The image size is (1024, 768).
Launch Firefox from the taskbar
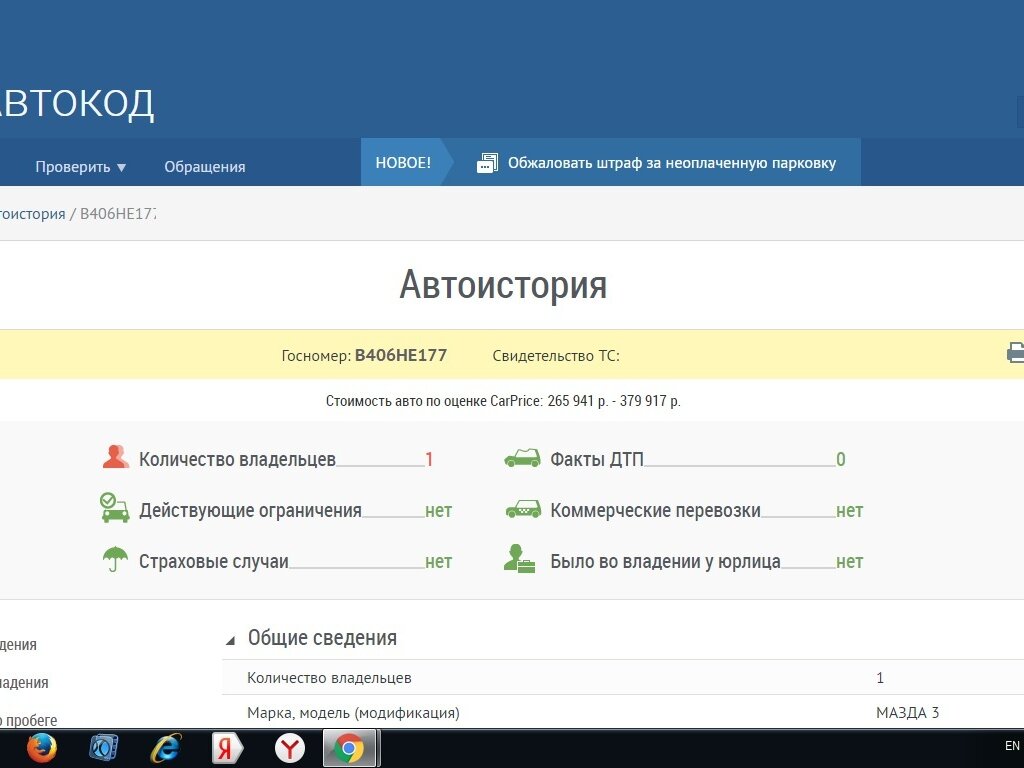41,748
